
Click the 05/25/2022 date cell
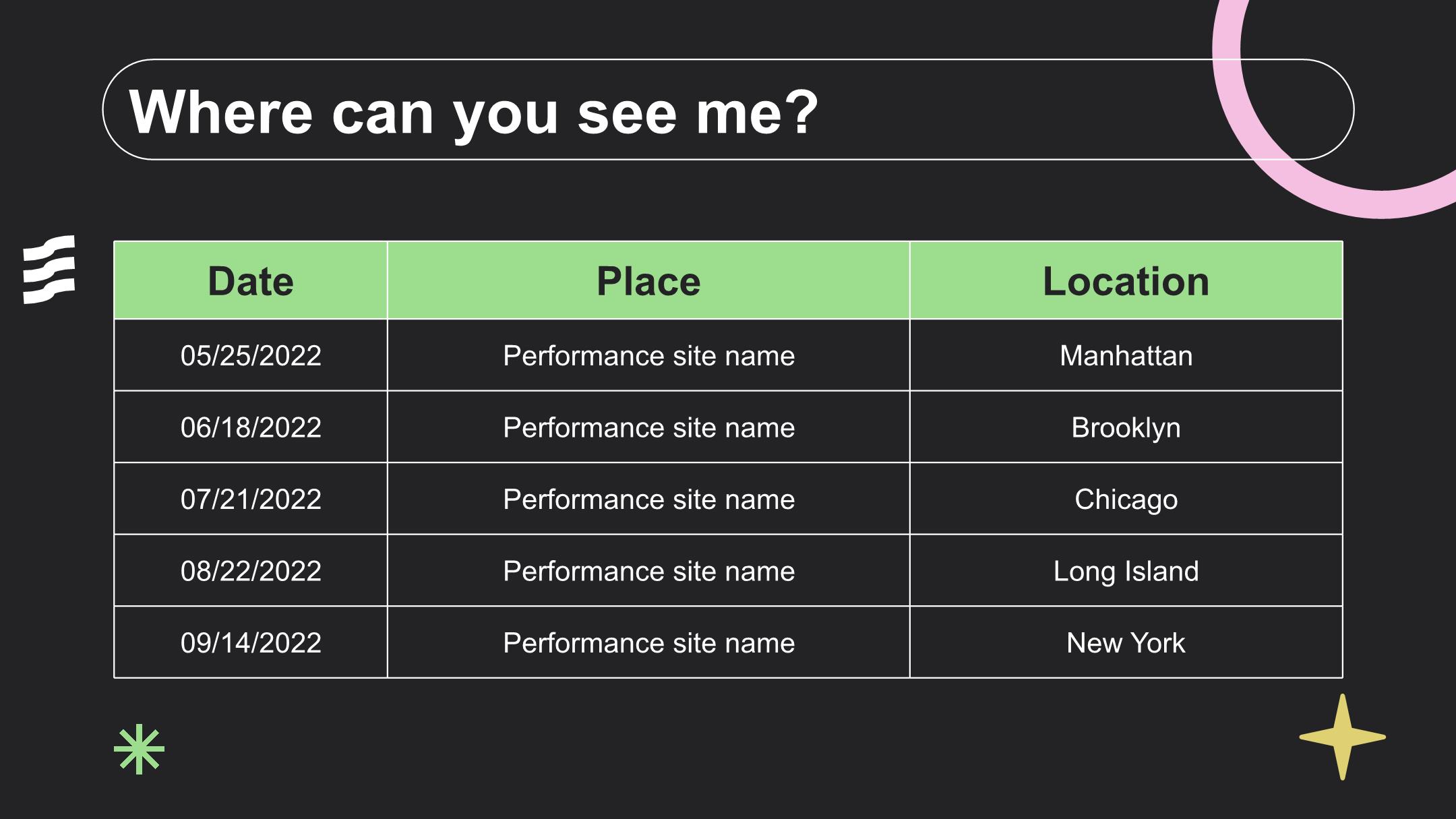point(251,355)
